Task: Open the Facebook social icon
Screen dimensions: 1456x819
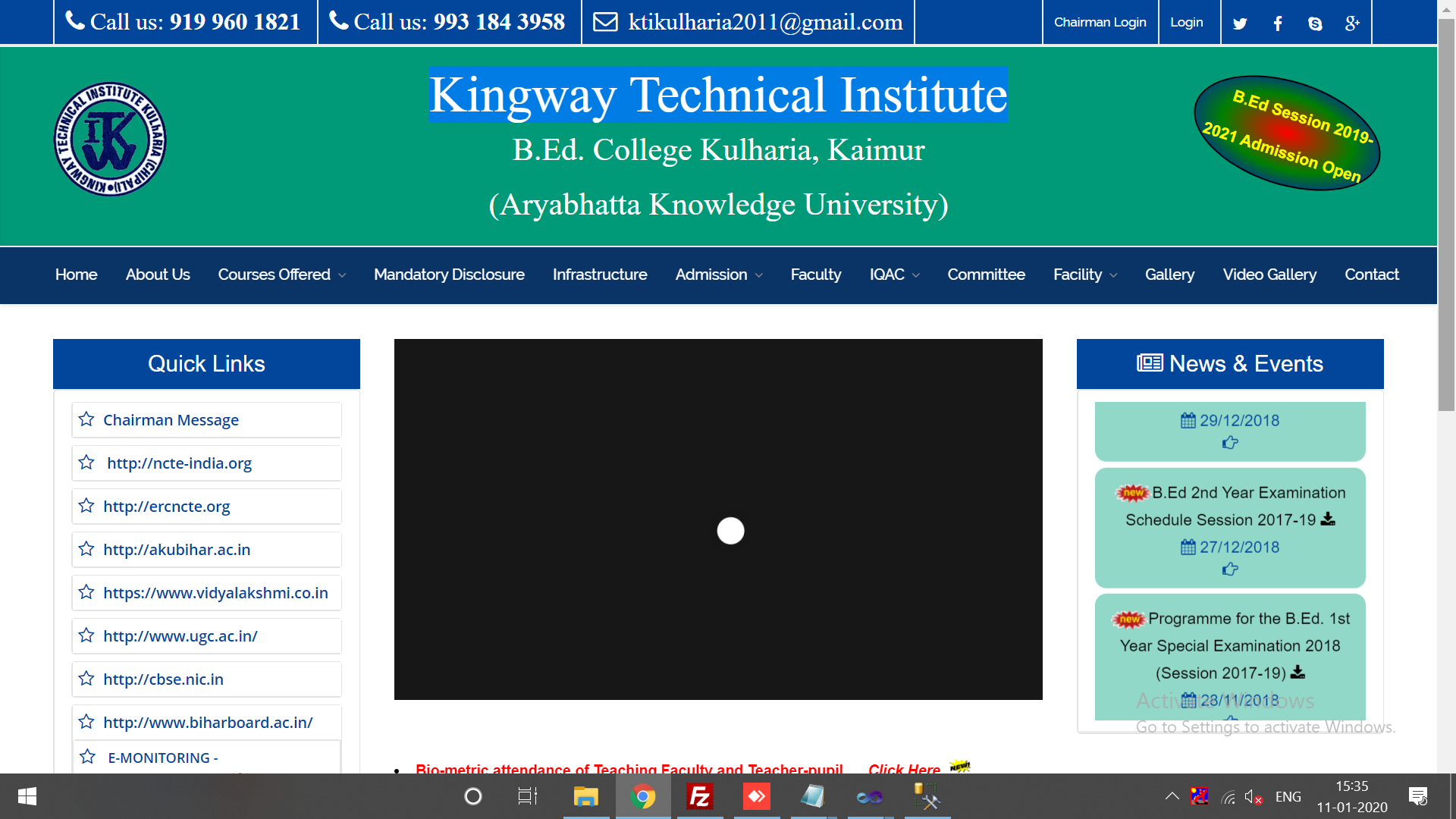Action: (x=1278, y=23)
